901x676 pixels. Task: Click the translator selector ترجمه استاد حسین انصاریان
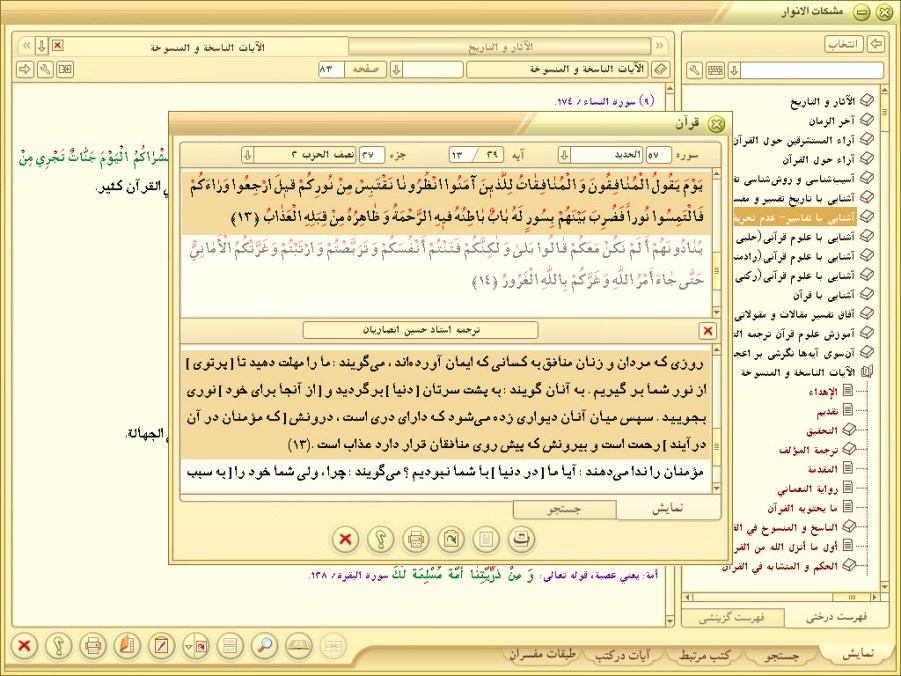point(421,330)
